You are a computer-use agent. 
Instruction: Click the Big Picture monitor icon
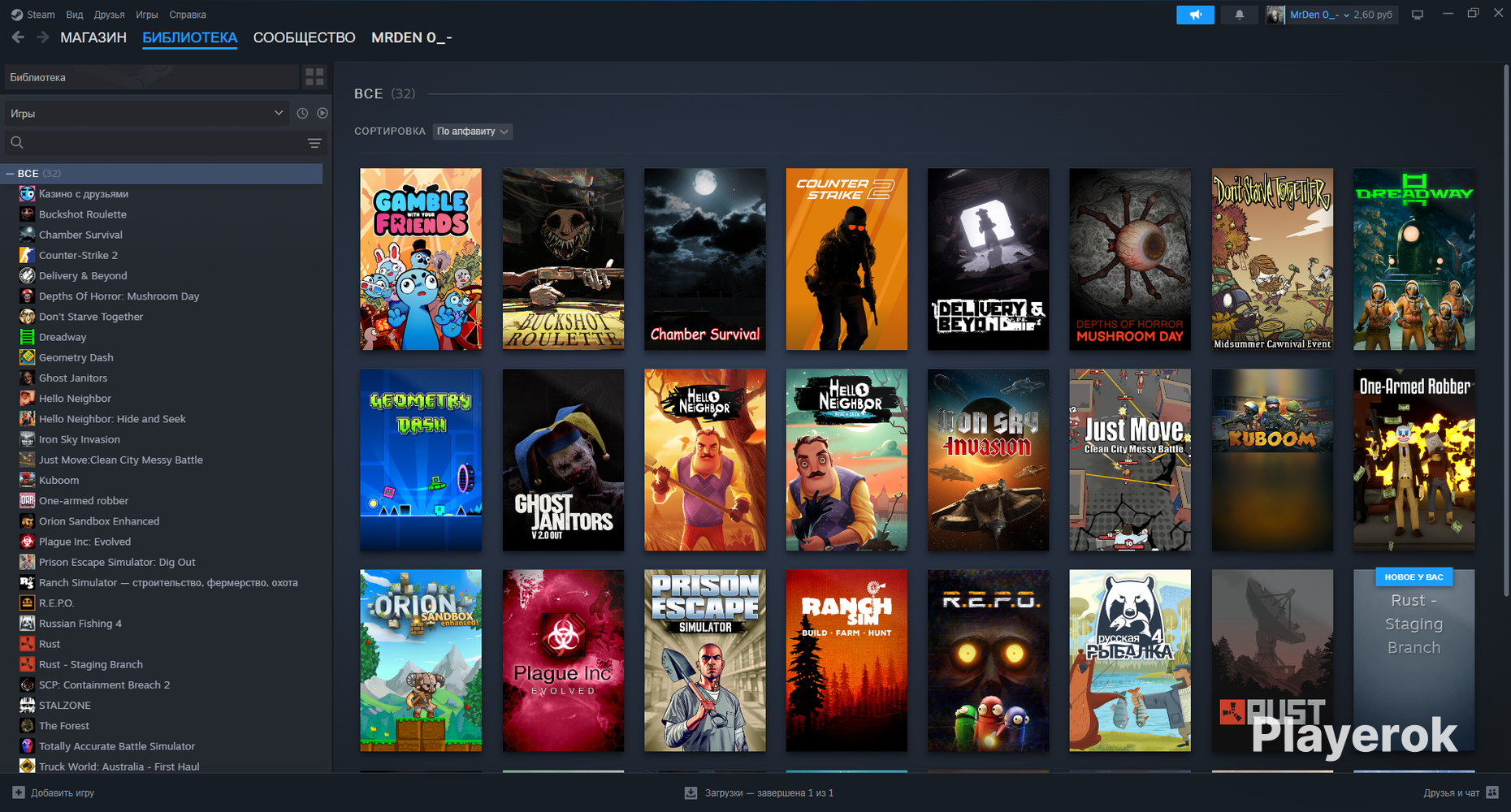[x=1418, y=15]
